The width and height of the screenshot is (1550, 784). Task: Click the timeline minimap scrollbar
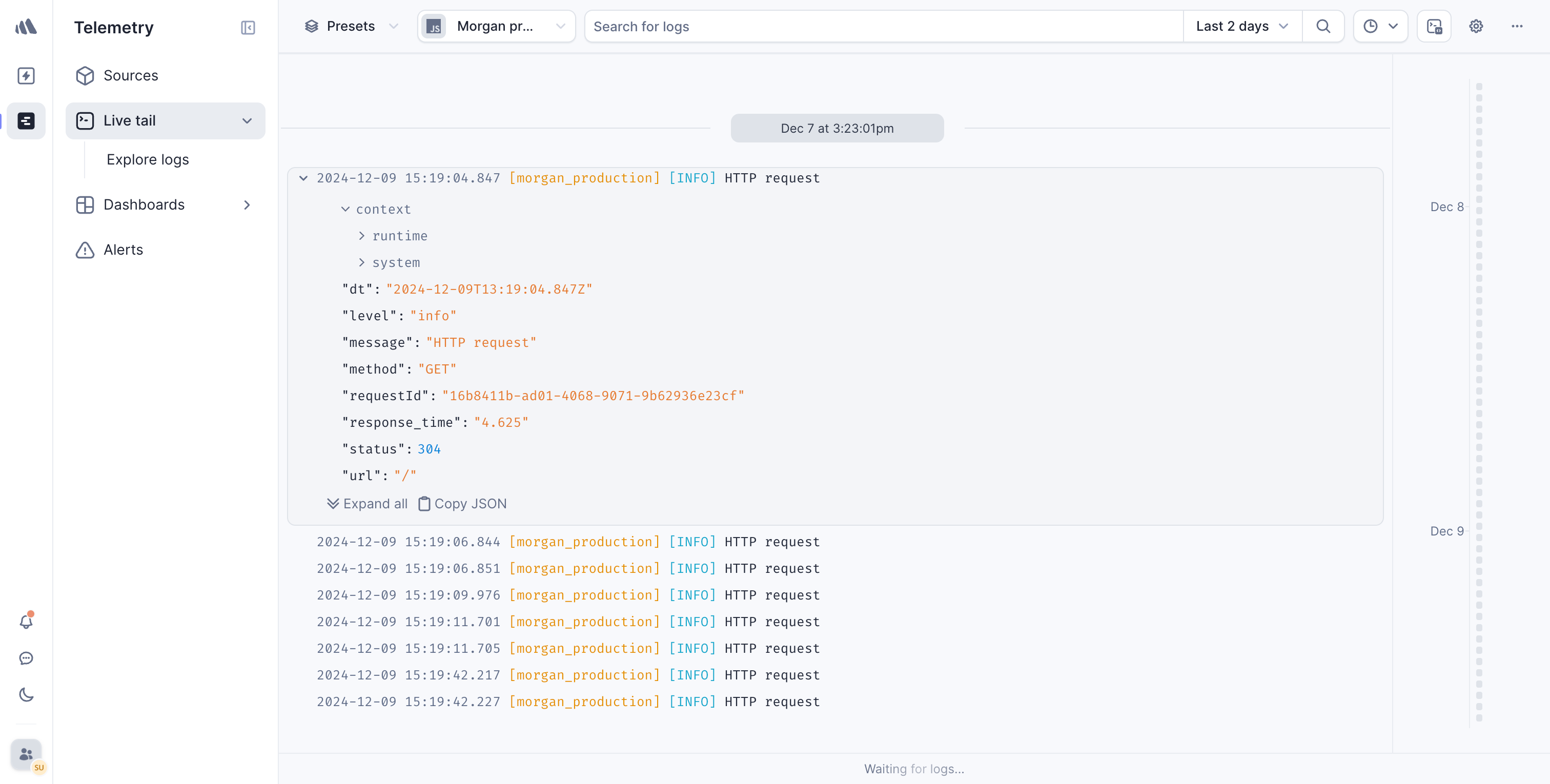(x=1479, y=402)
